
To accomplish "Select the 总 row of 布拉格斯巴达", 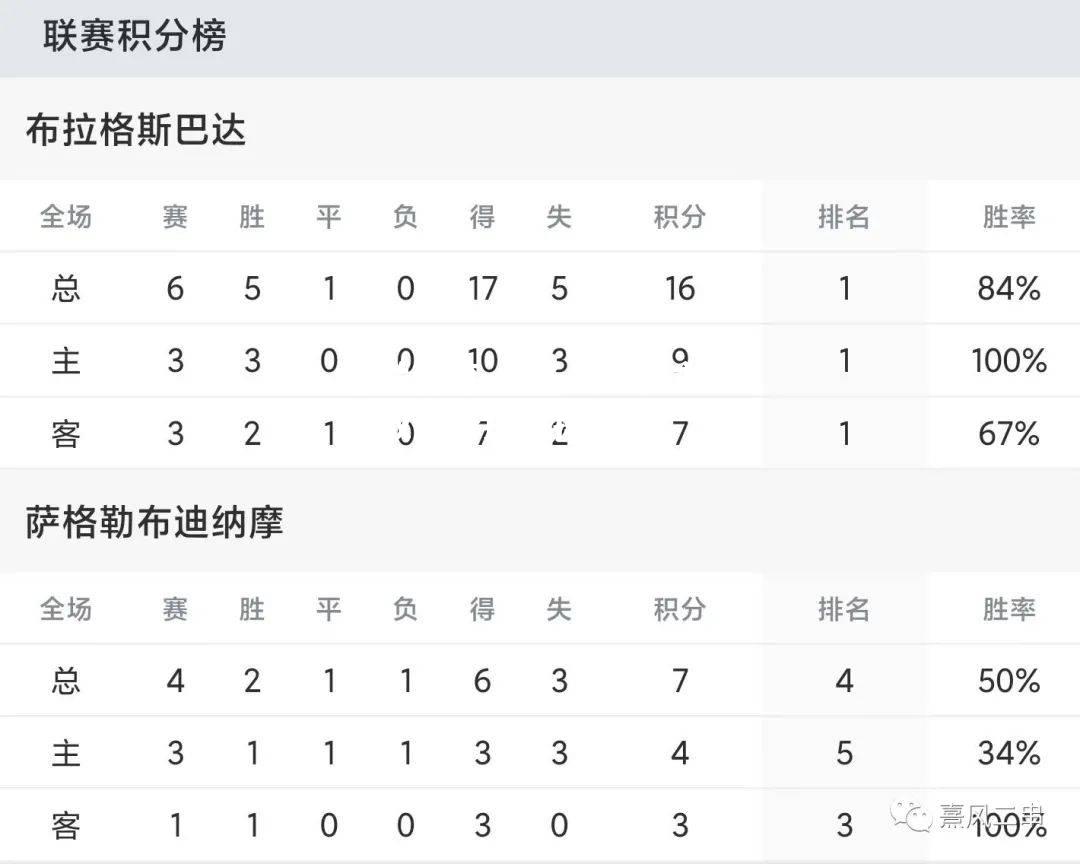I will click(540, 288).
